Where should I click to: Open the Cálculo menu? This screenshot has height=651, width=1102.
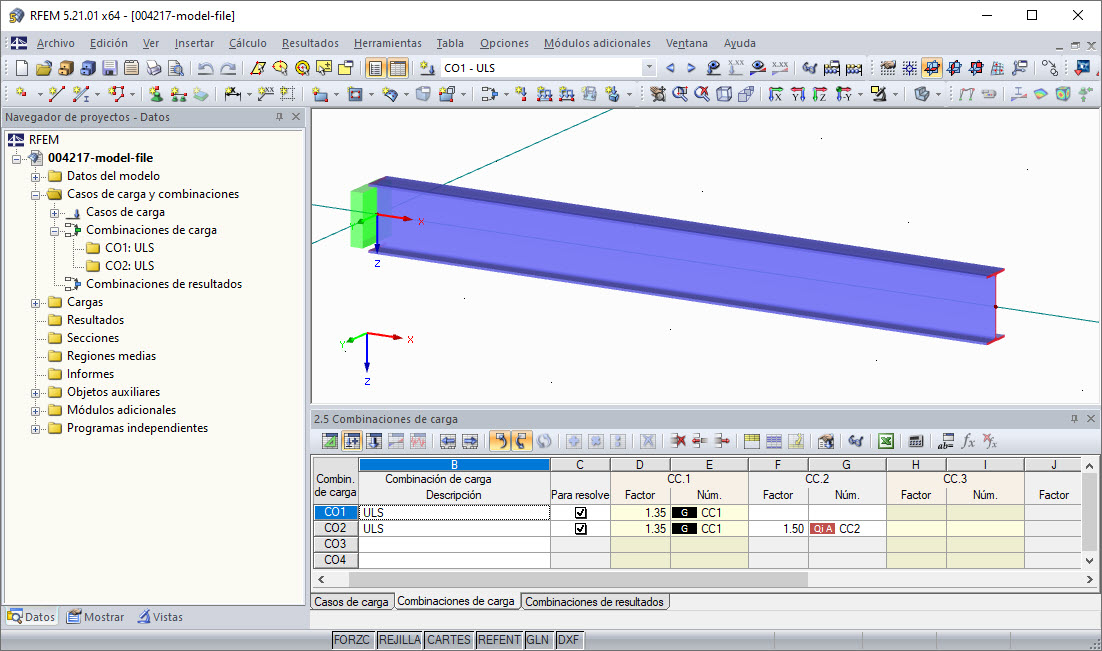coord(247,43)
